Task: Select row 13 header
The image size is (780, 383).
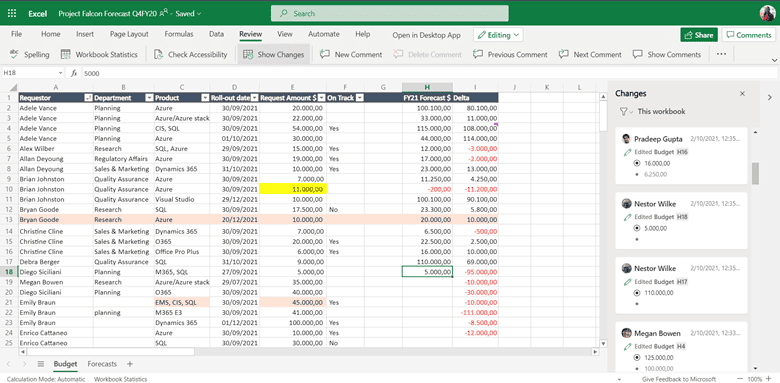Action: tap(9, 219)
